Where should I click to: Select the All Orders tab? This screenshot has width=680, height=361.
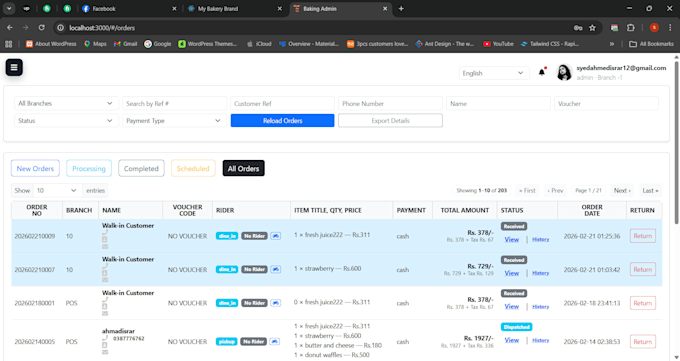(x=243, y=168)
